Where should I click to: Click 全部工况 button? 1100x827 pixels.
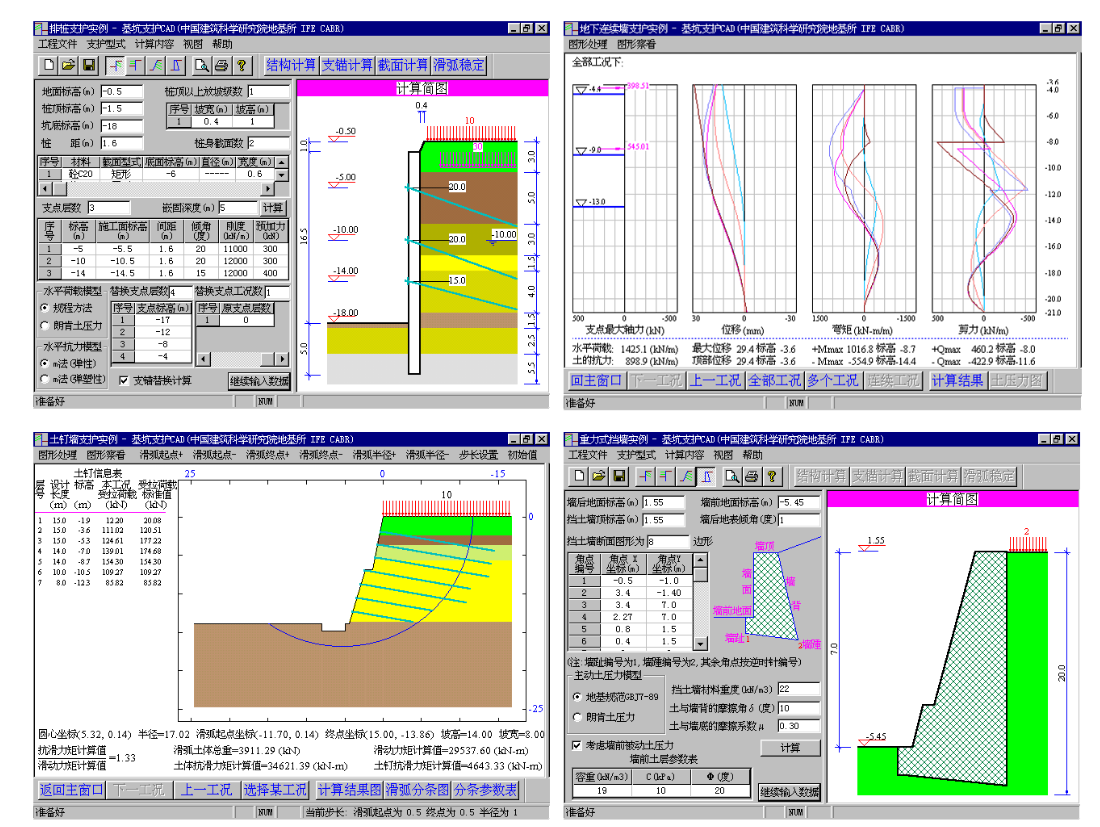[774, 380]
